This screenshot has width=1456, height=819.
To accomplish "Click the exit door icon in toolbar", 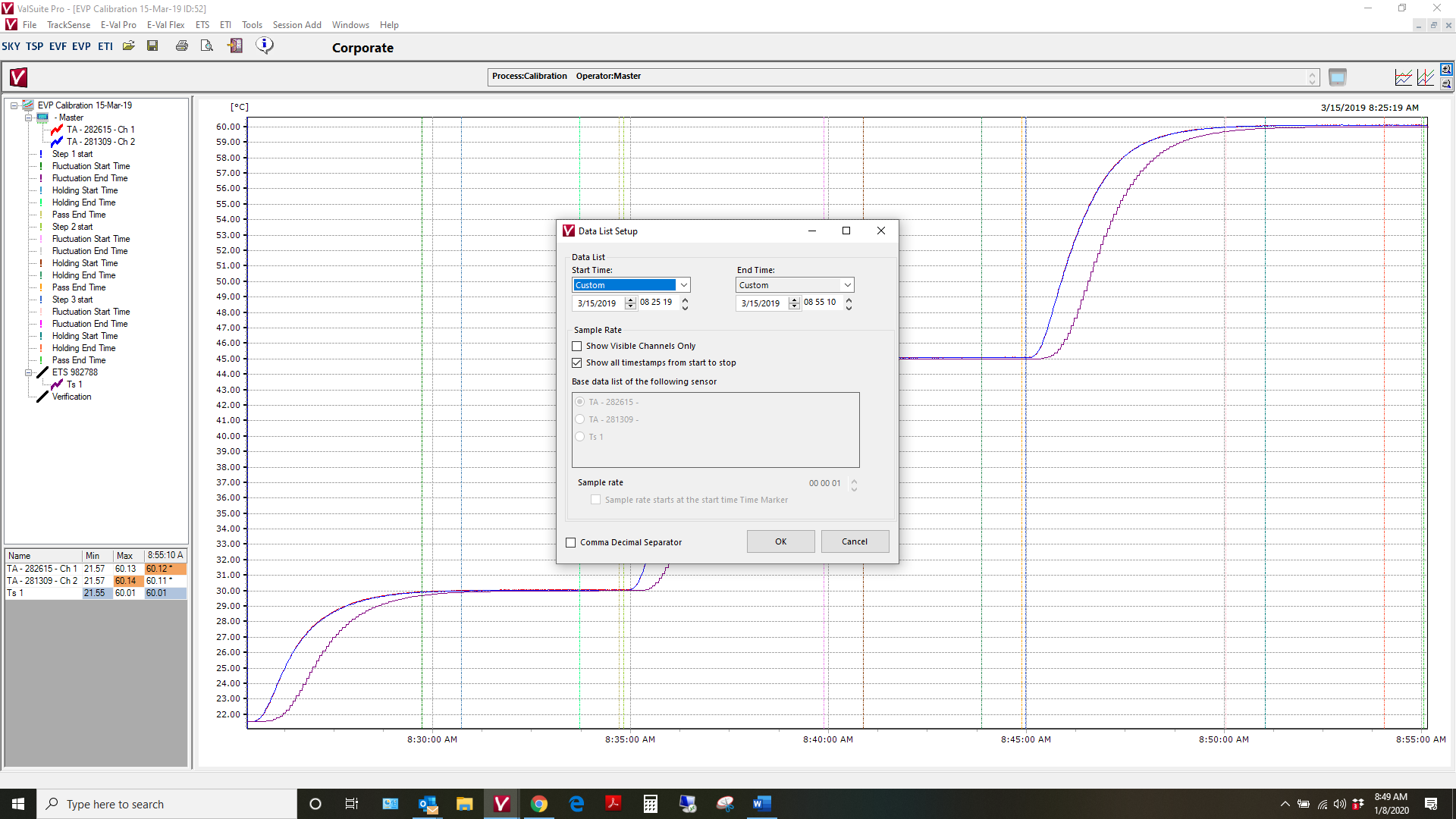I will 235,45.
